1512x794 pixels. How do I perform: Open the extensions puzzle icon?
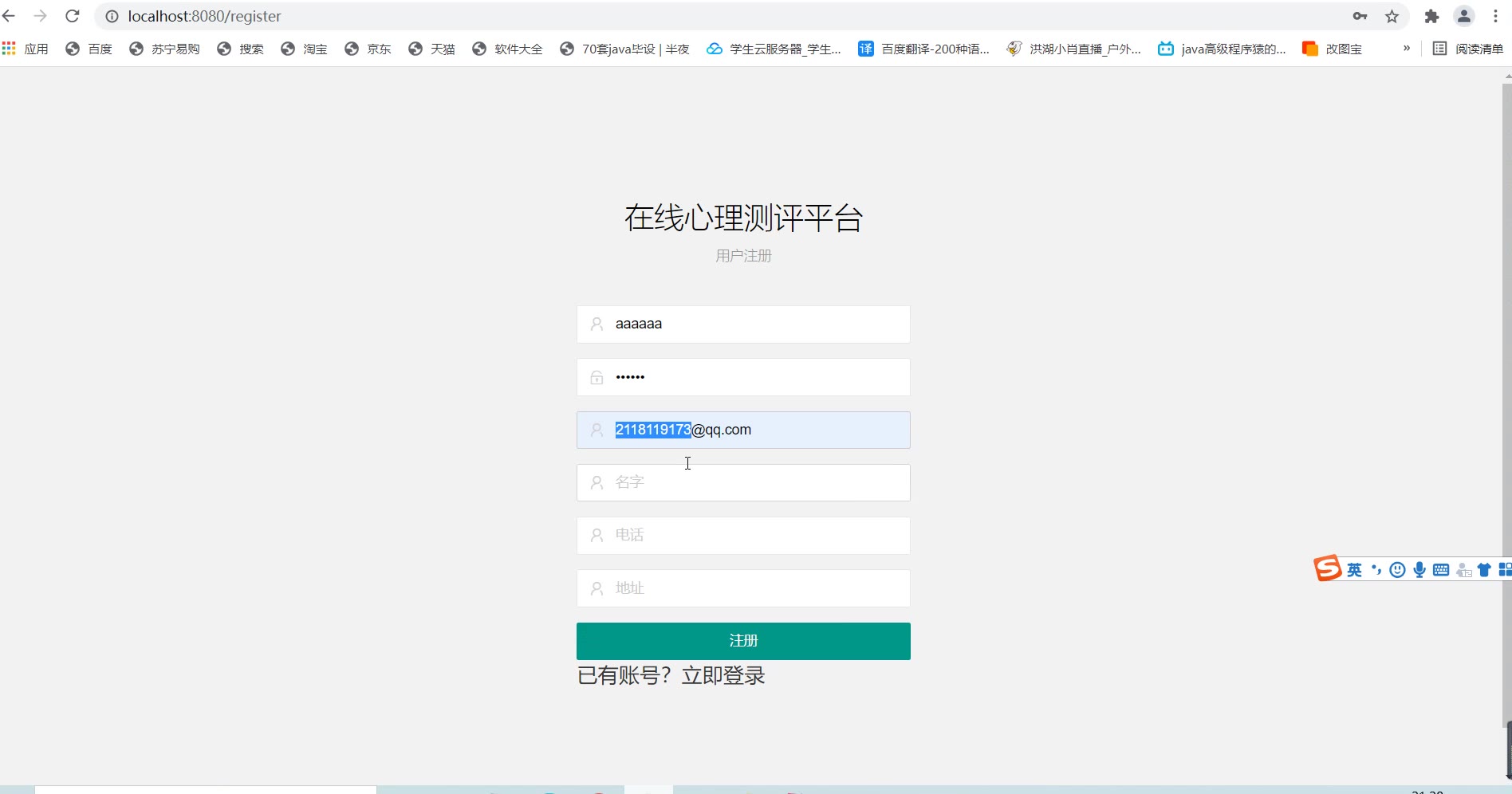point(1431,16)
